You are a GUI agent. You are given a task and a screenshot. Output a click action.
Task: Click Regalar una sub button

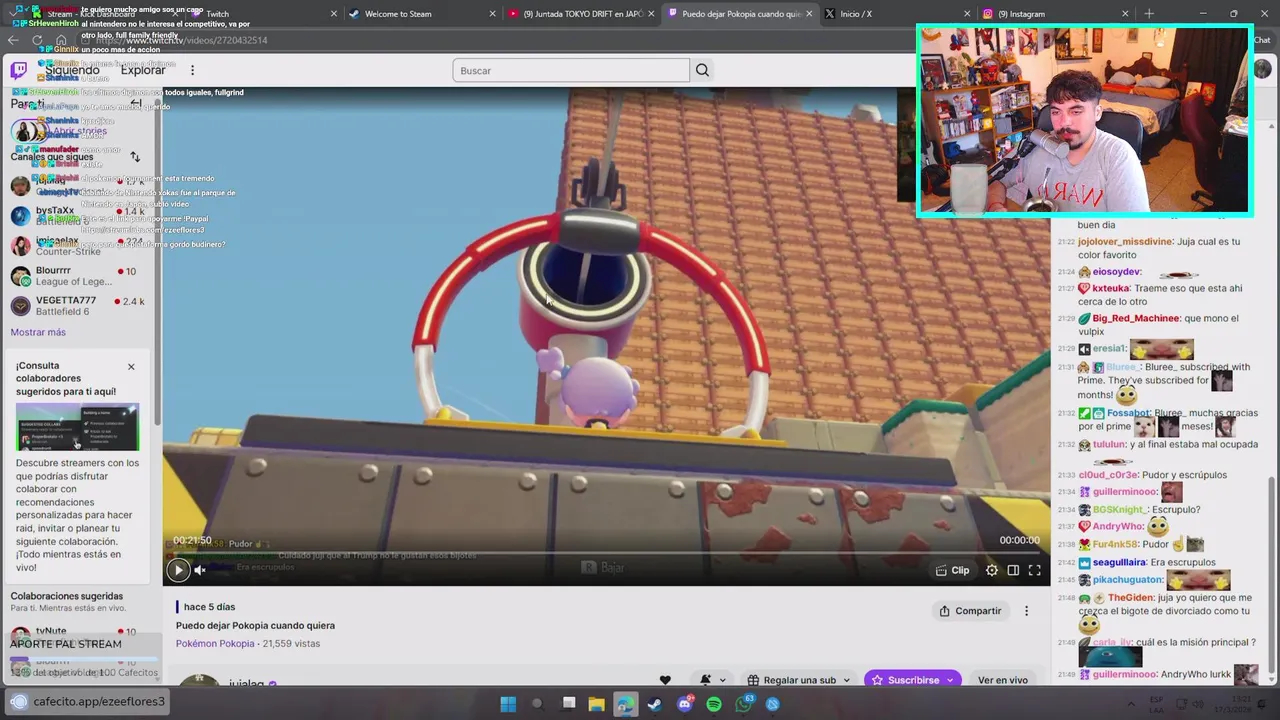tap(798, 680)
